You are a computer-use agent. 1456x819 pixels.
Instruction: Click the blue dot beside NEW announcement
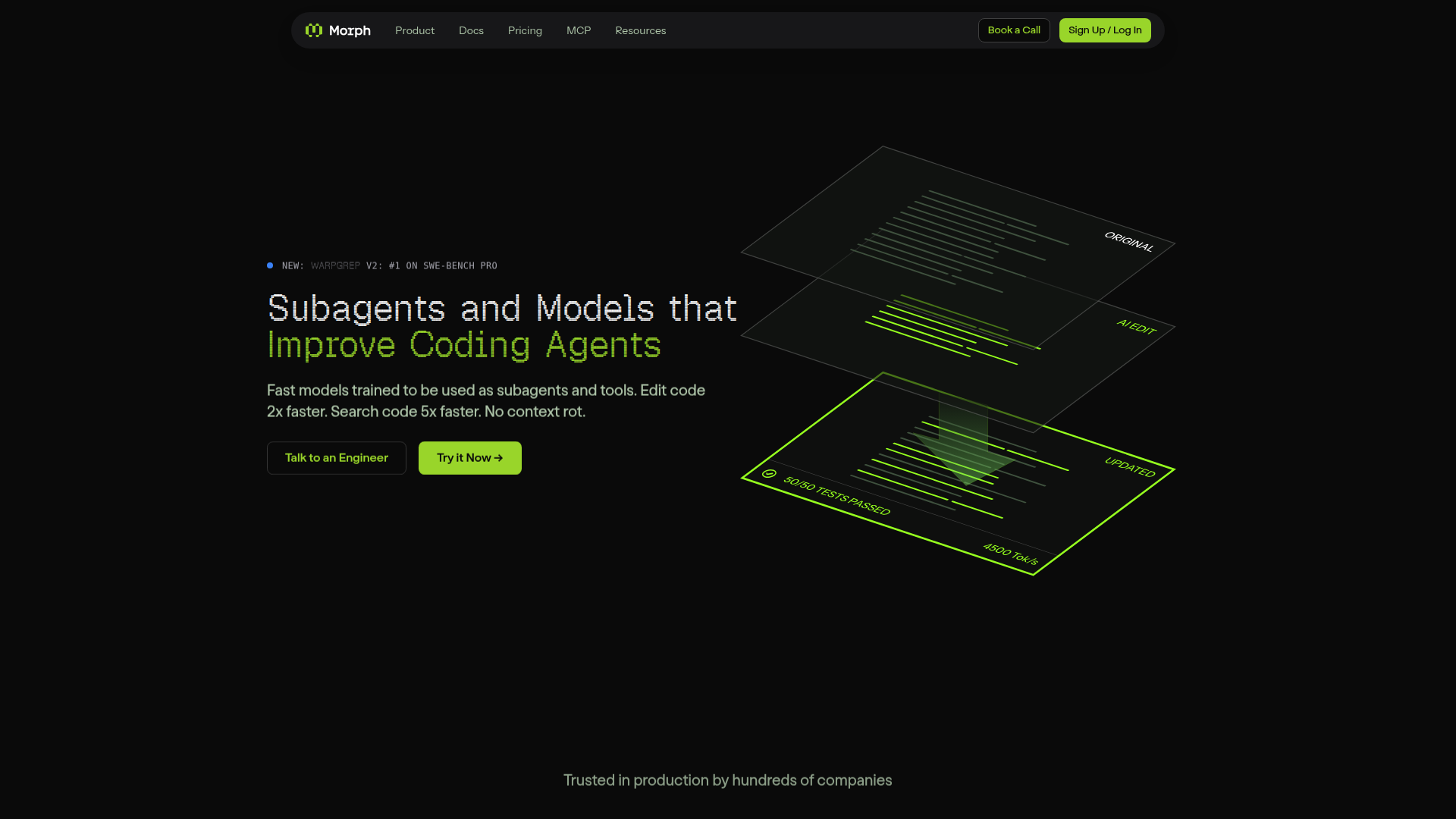click(270, 265)
